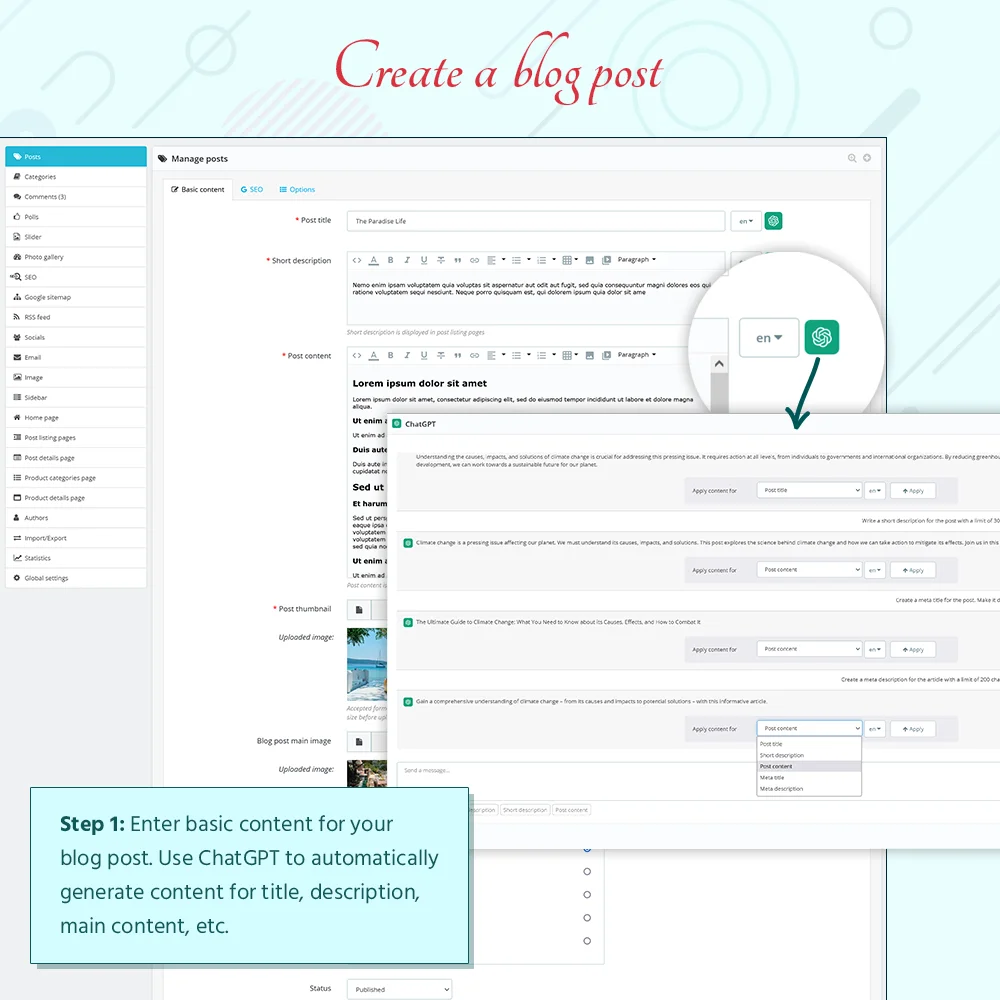Click the insert link icon in post content toolbar
Viewport: 1000px width, 1000px height.
coord(473,355)
